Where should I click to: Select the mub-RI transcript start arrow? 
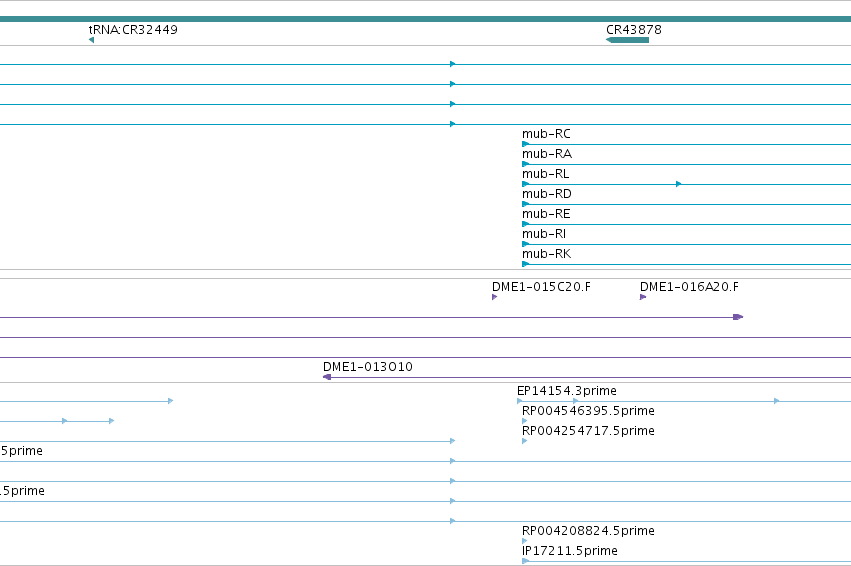coord(525,245)
